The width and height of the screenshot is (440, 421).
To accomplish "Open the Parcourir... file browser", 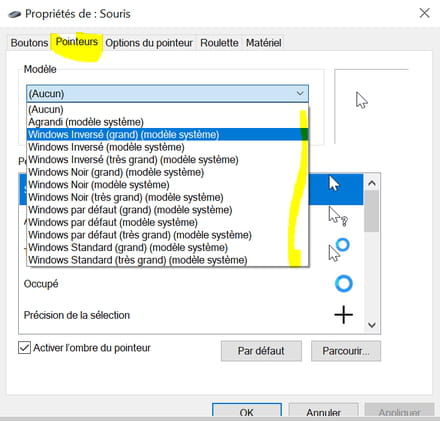I will coord(346,351).
